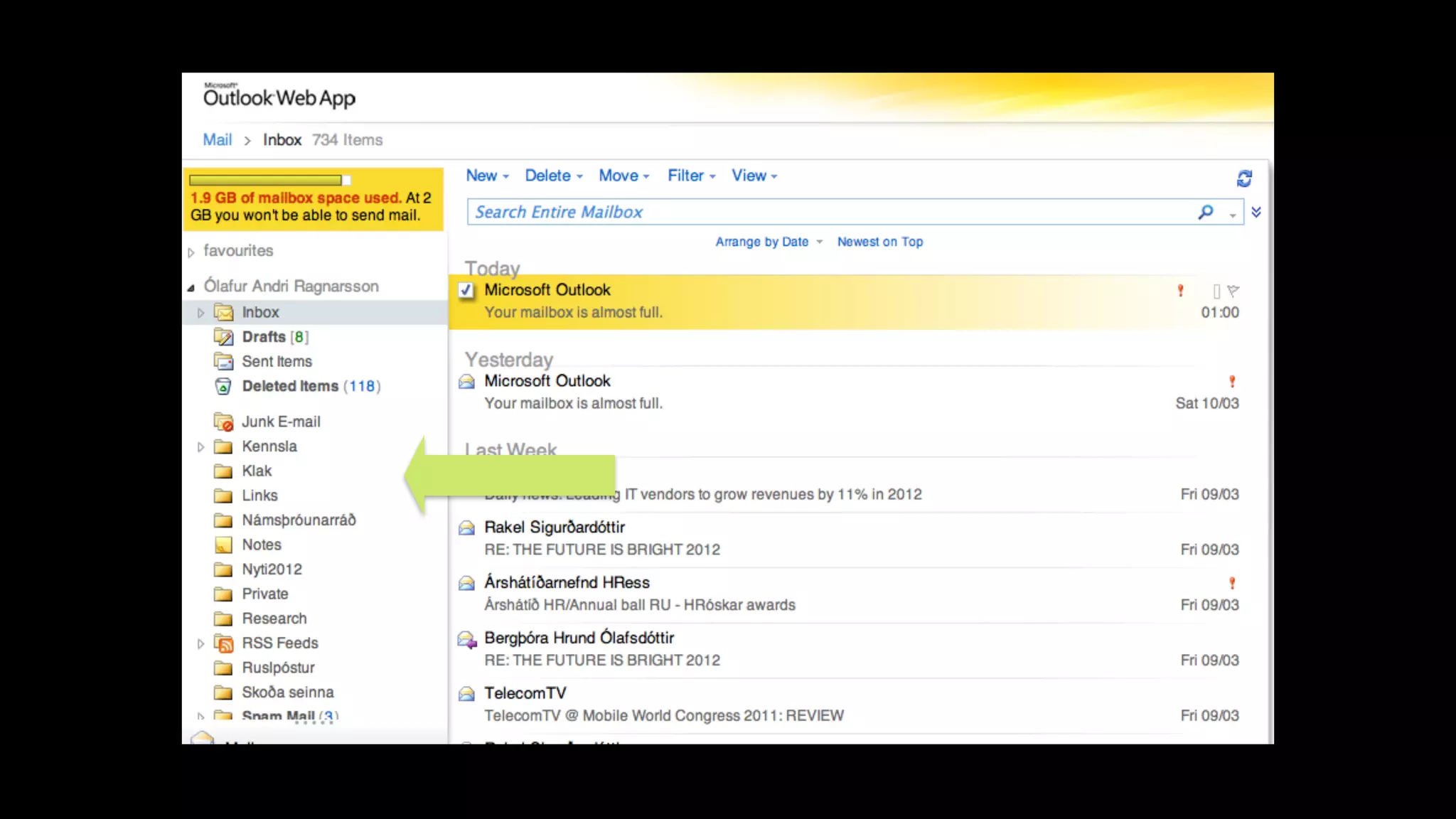Click the Deleted Items trash icon
Viewport: 1456px width, 819px height.
click(x=223, y=387)
